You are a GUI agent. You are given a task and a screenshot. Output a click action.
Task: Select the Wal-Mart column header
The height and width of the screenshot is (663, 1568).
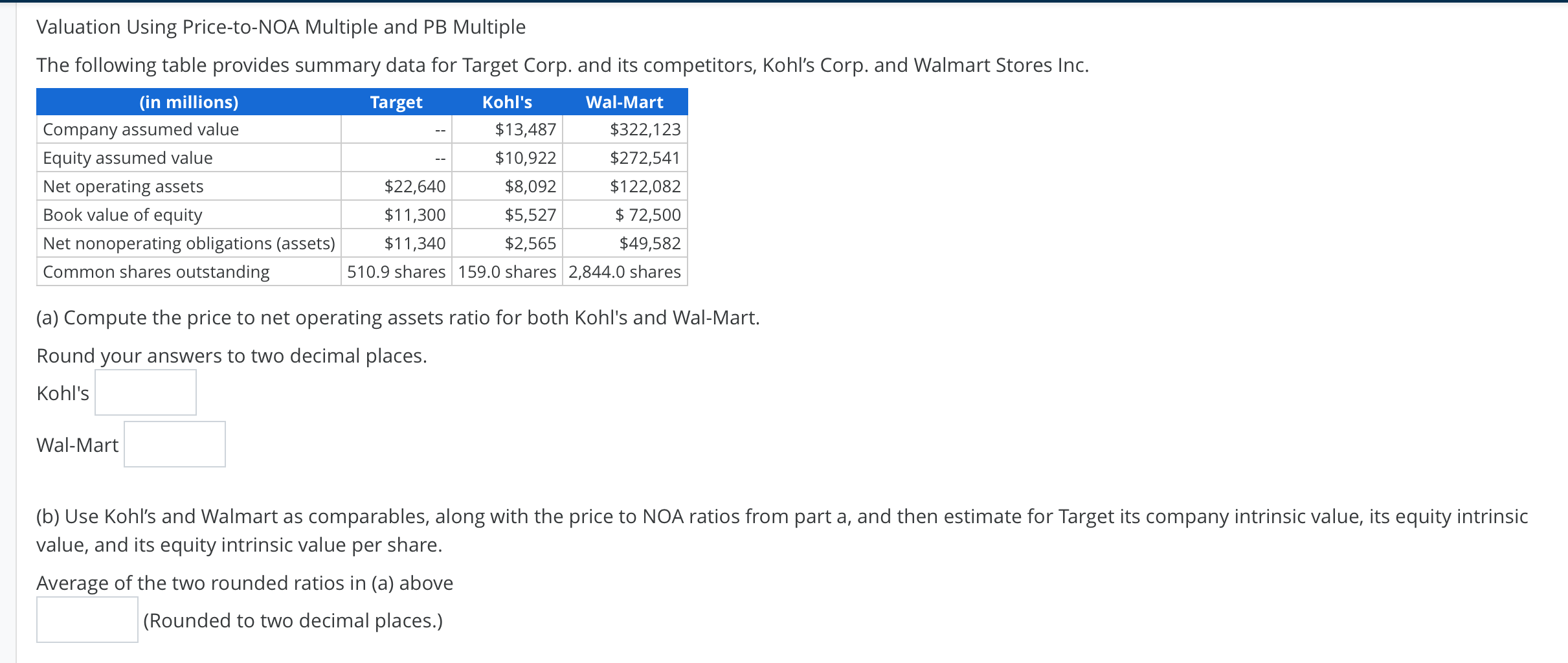coord(625,102)
